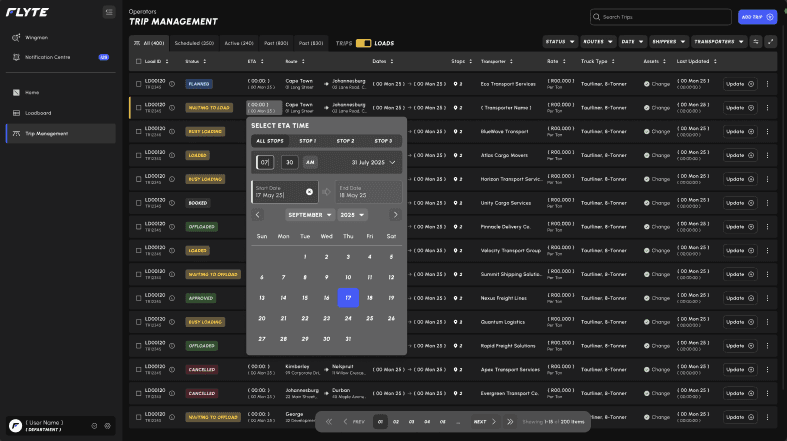Go to page 03
This screenshot has height=441, width=787.
[411, 422]
